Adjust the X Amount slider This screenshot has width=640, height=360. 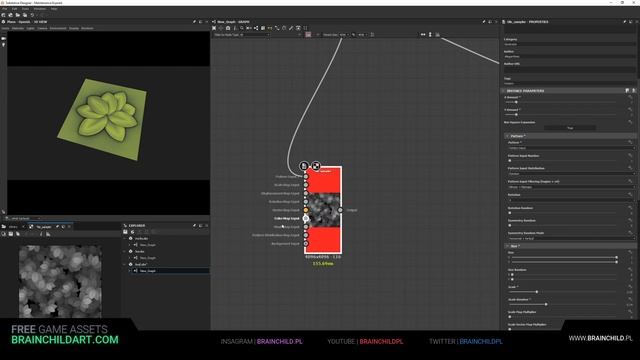coord(516,102)
